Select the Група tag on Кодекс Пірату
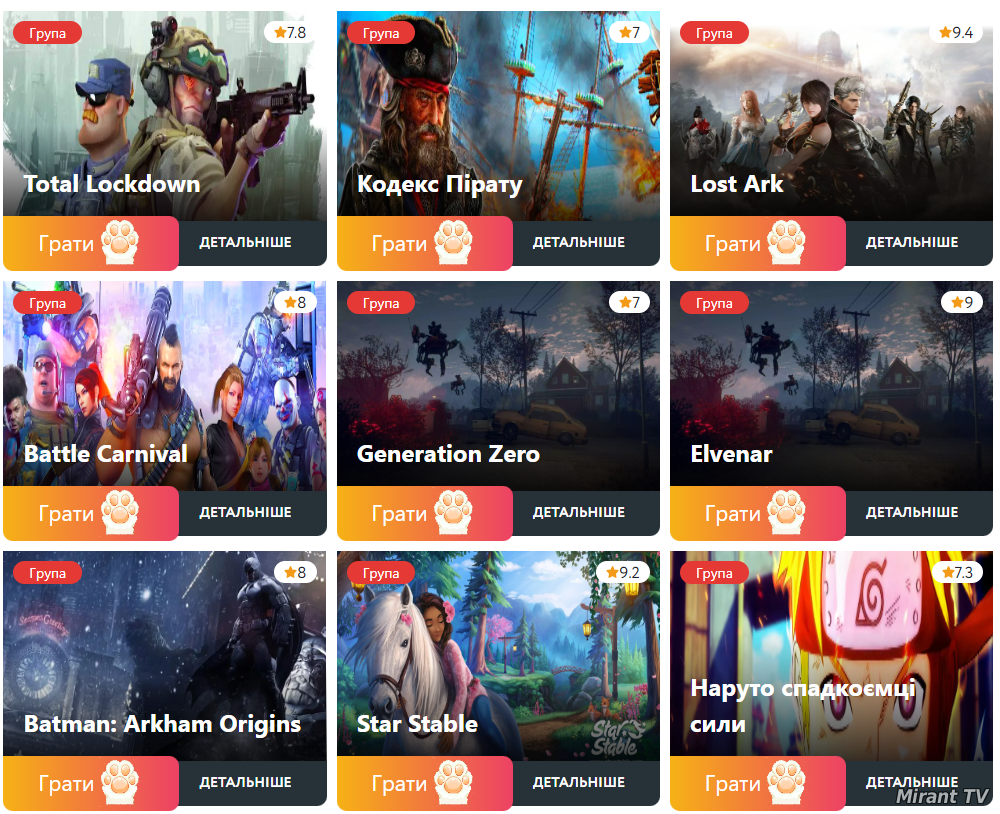Viewport: 1000px width, 814px height. click(x=381, y=33)
